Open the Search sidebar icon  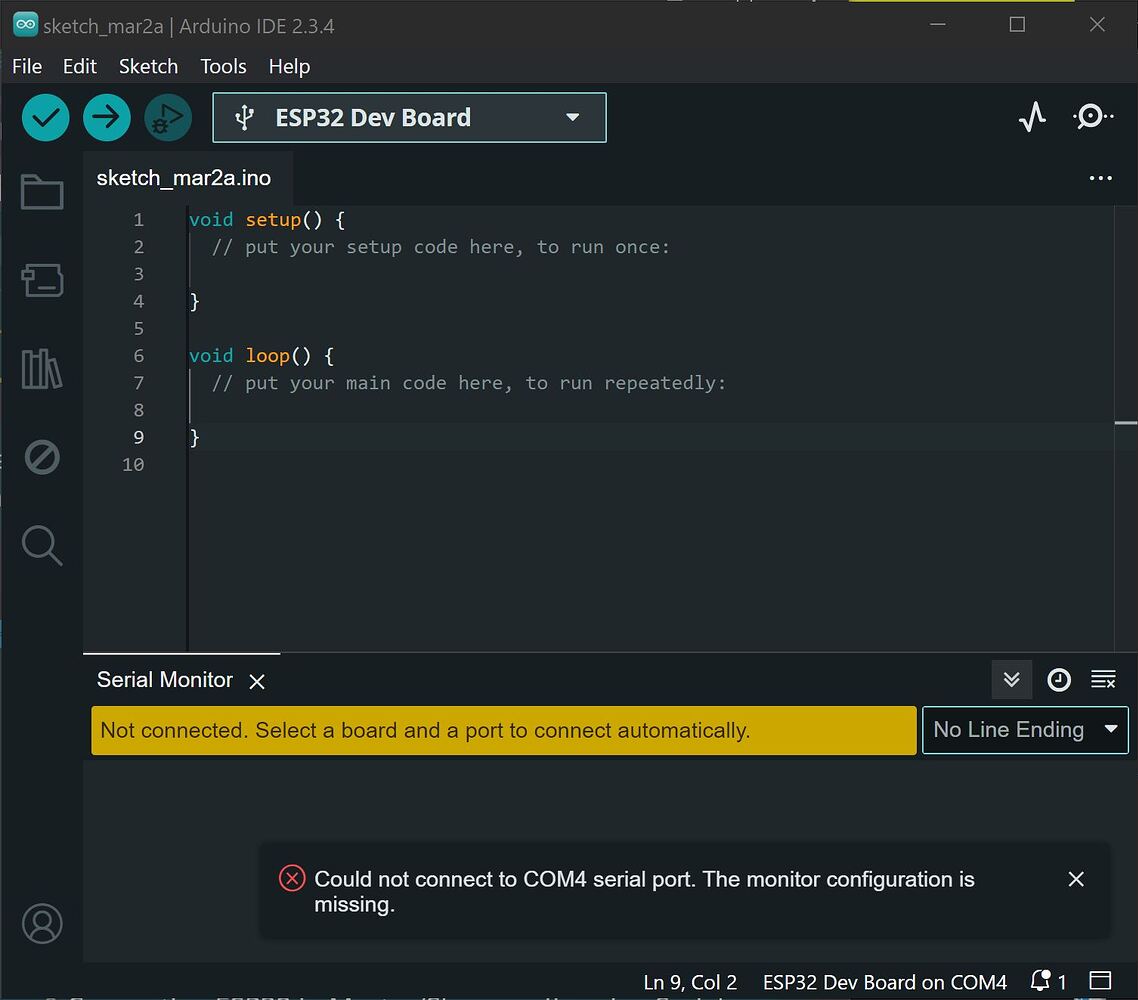pos(41,545)
